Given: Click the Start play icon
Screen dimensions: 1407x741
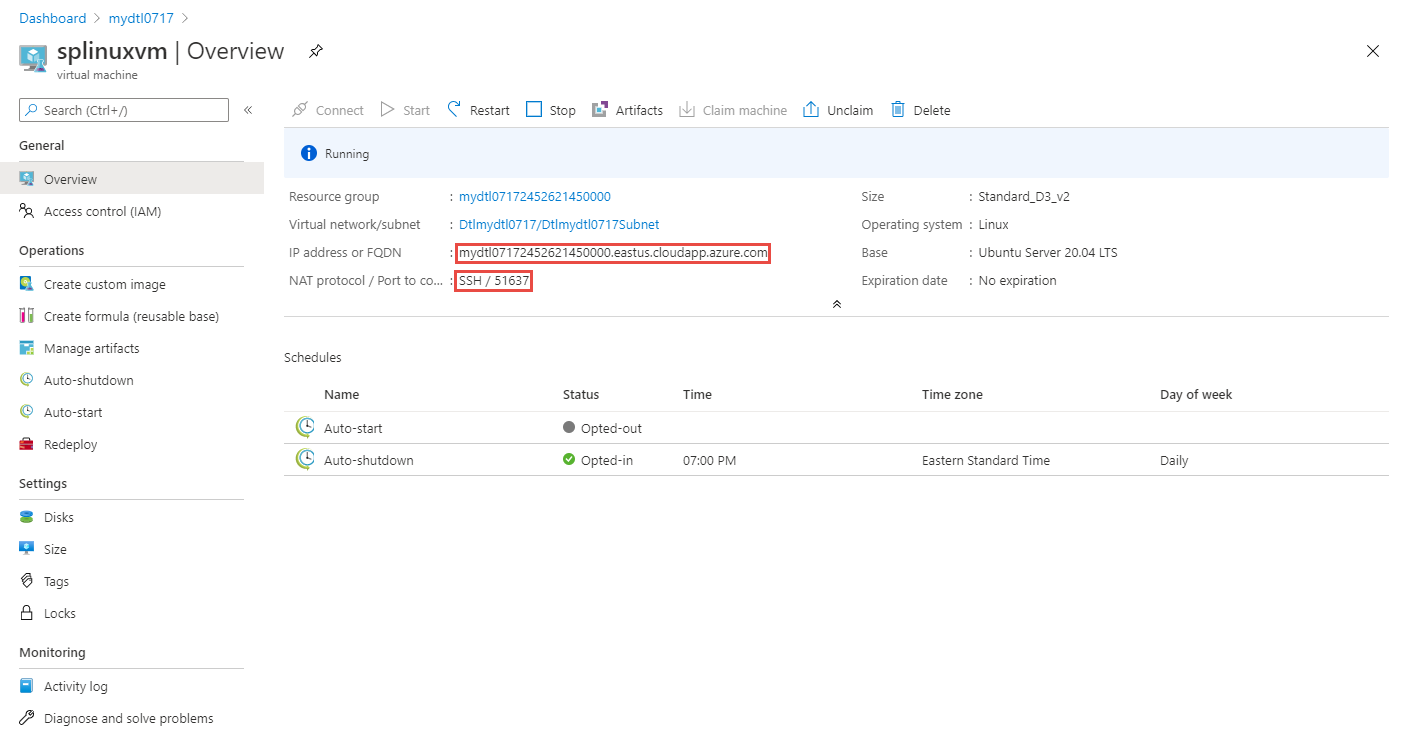Looking at the screenshot, I should pyautogui.click(x=388, y=109).
